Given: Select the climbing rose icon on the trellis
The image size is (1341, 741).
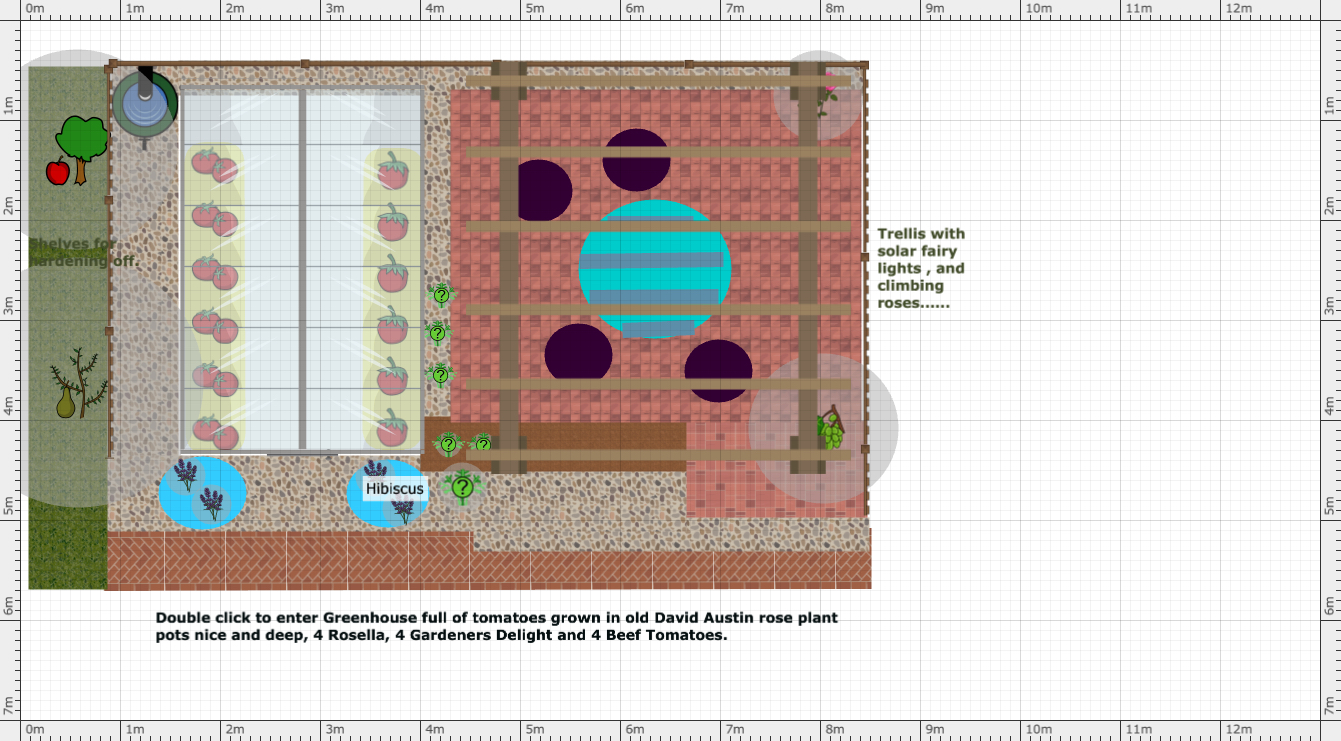Looking at the screenshot, I should (828, 92).
